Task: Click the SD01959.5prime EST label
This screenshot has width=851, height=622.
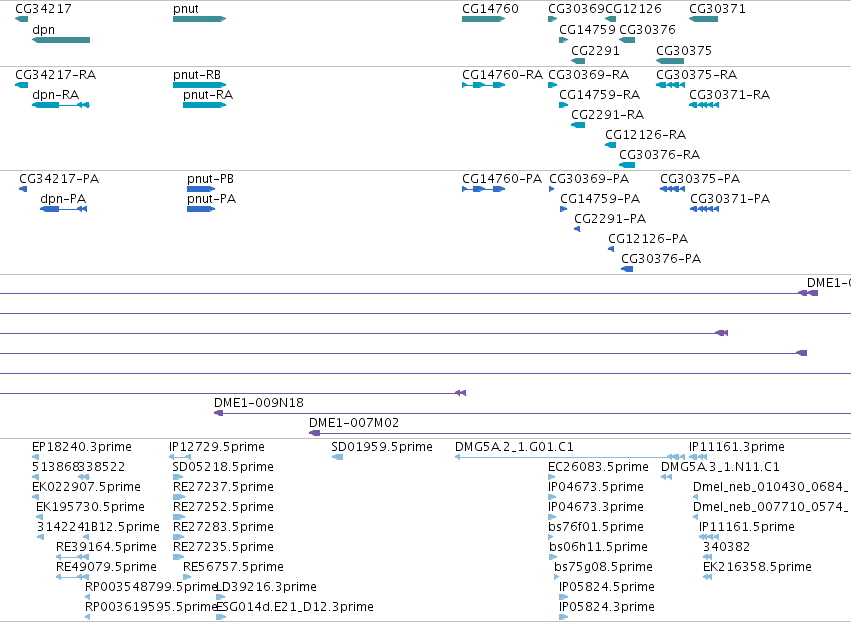Action: point(382,447)
